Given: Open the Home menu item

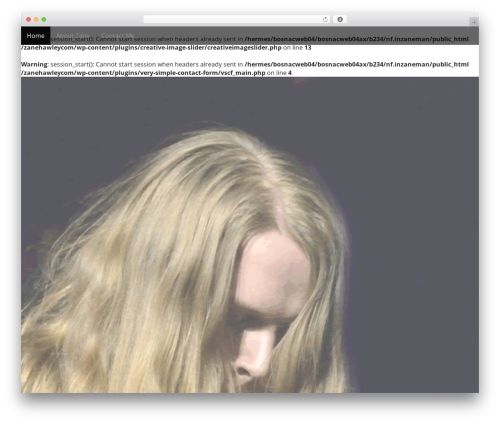Looking at the screenshot, I should [x=36, y=36].
